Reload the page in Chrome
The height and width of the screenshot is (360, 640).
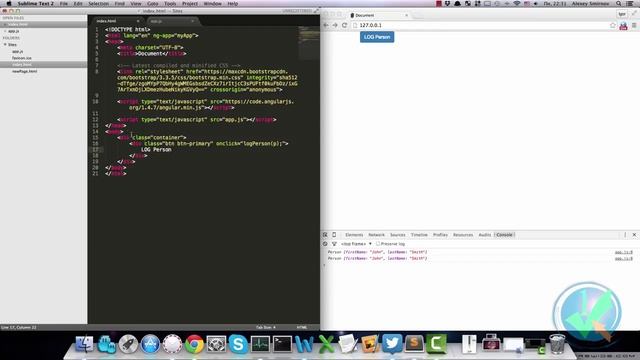coord(344,25)
